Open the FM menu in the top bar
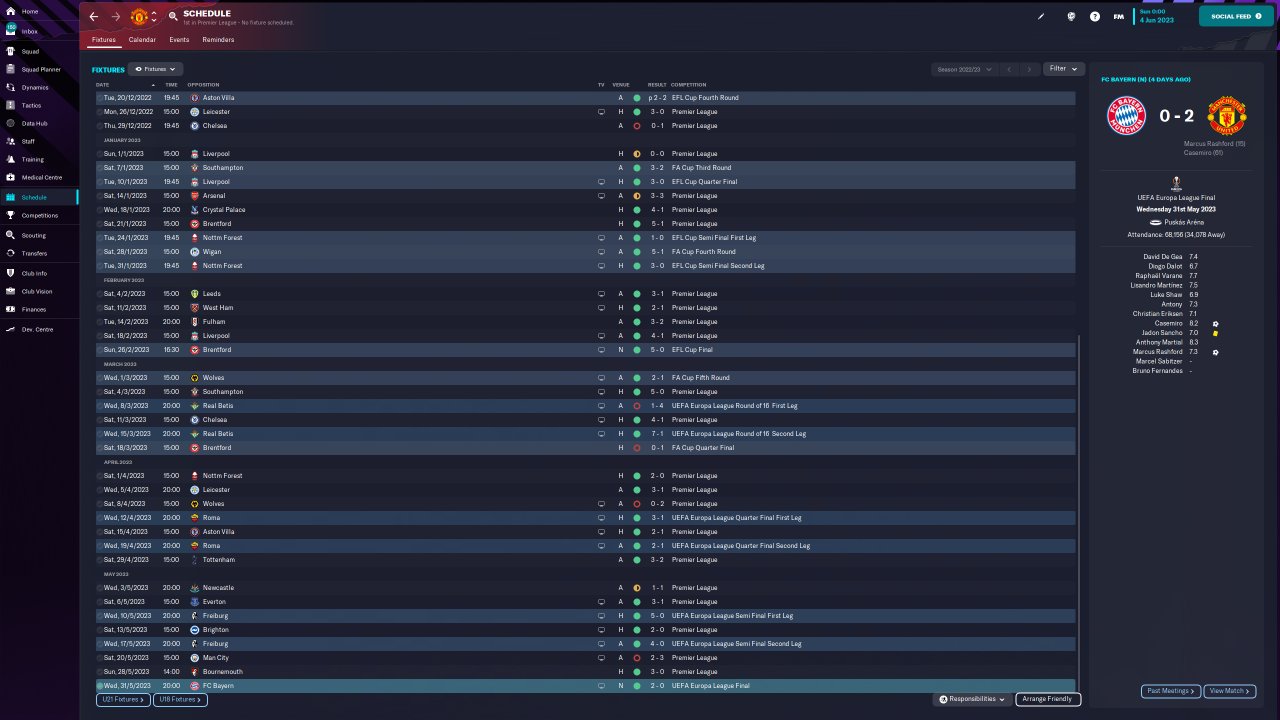1280x720 pixels. [1119, 16]
